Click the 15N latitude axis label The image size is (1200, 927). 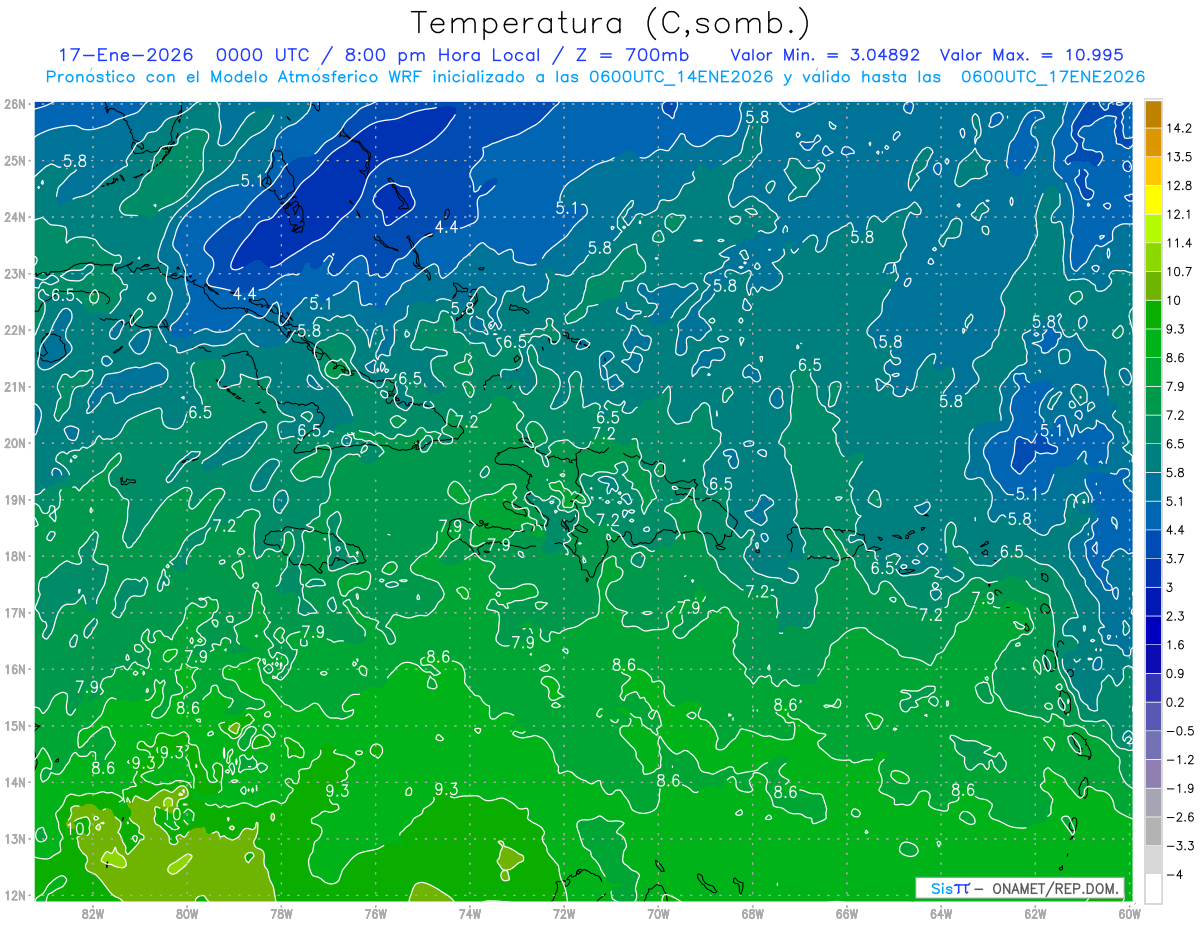coord(15,726)
